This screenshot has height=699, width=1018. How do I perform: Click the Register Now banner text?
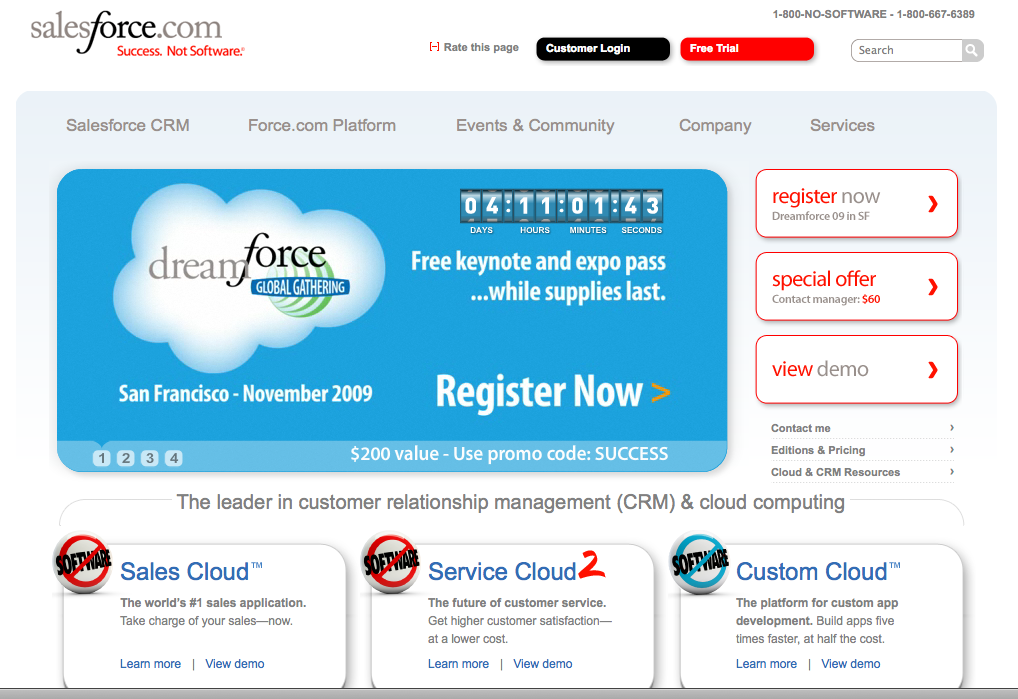coord(539,392)
